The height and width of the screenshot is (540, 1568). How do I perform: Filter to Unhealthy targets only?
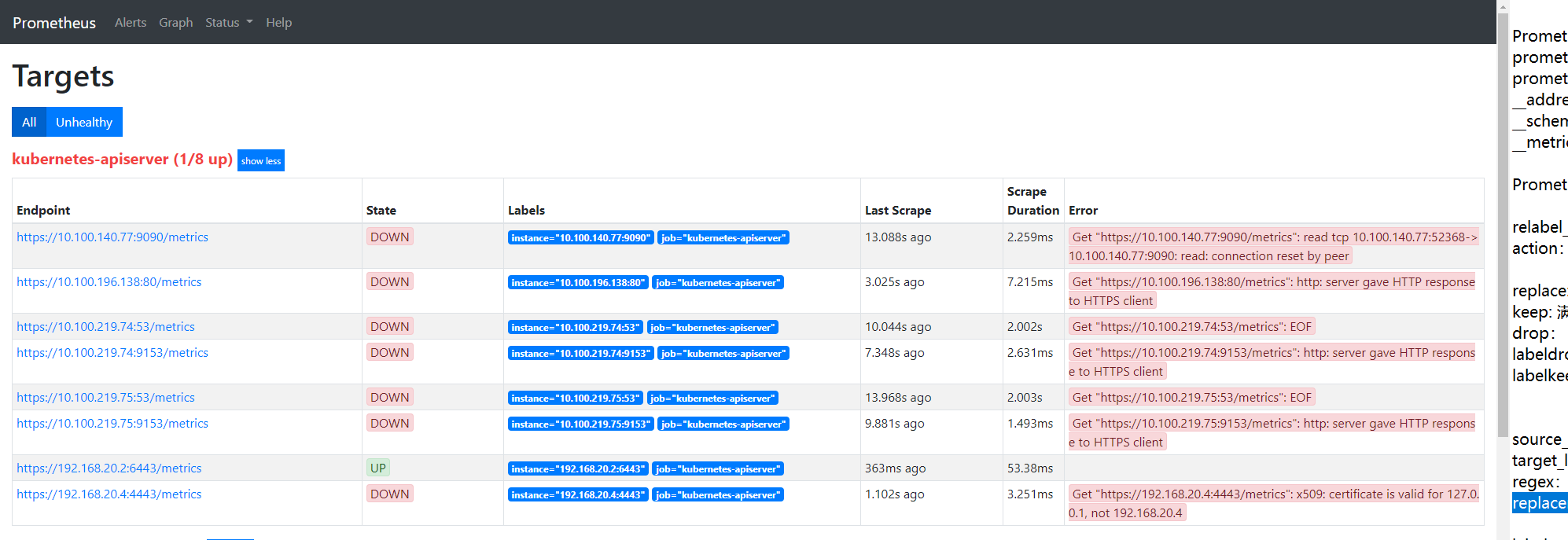click(84, 122)
